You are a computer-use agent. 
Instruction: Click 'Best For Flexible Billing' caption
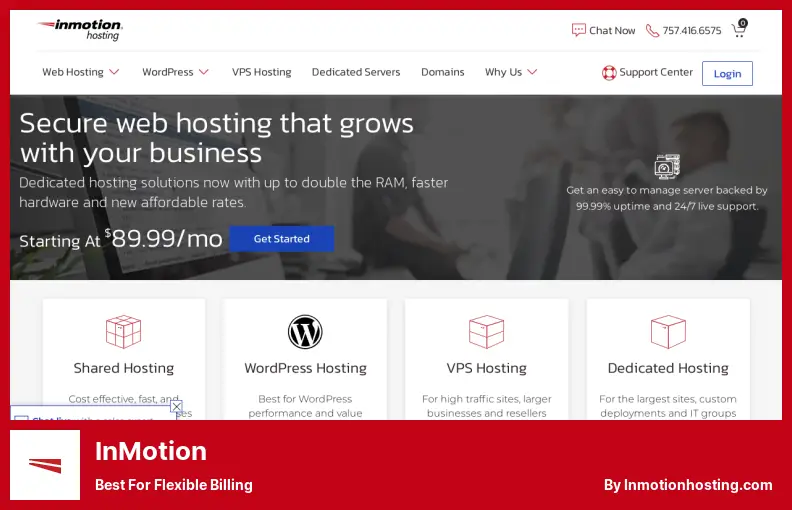[x=174, y=485]
